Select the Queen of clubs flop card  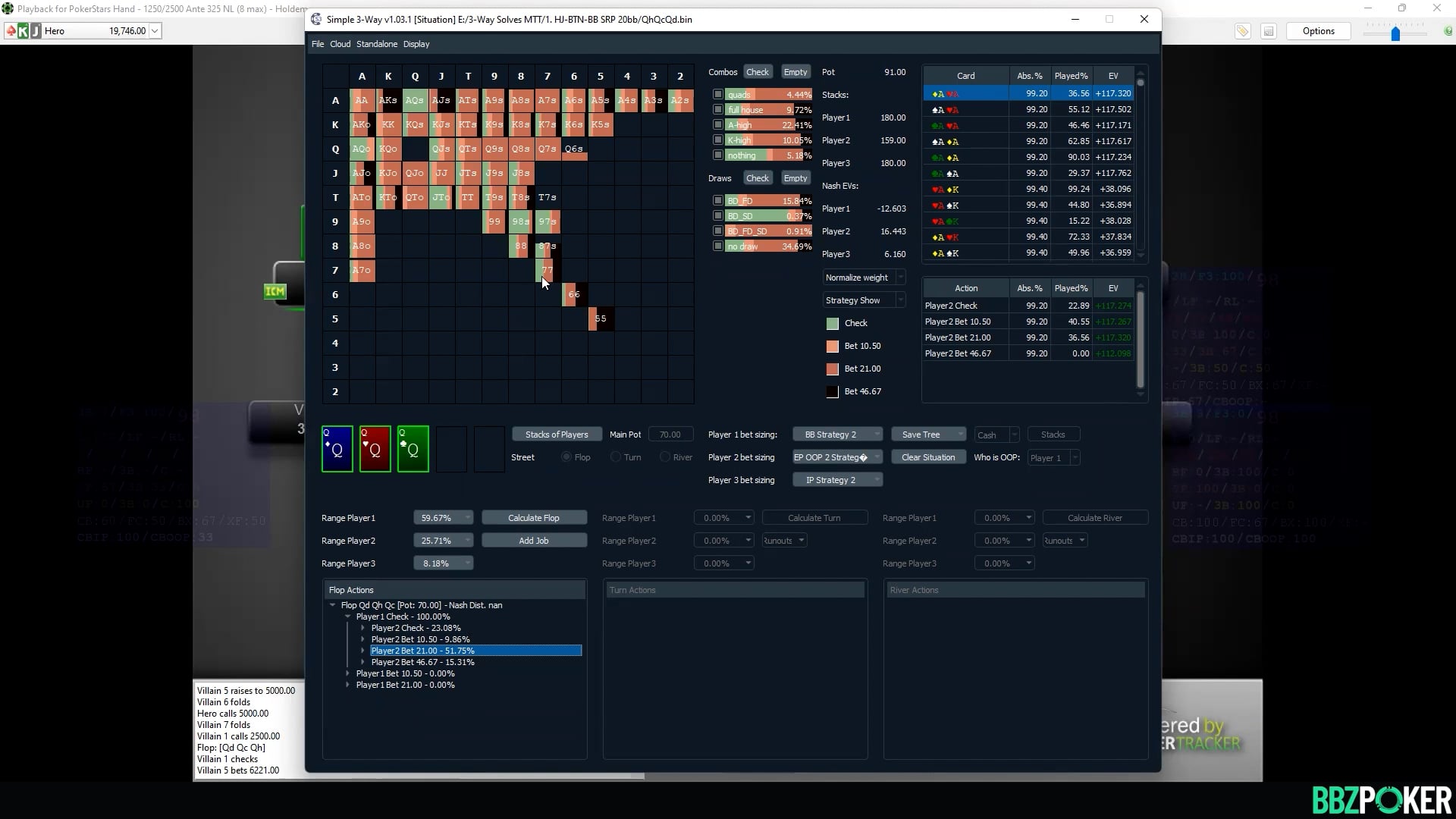pyautogui.click(x=413, y=449)
